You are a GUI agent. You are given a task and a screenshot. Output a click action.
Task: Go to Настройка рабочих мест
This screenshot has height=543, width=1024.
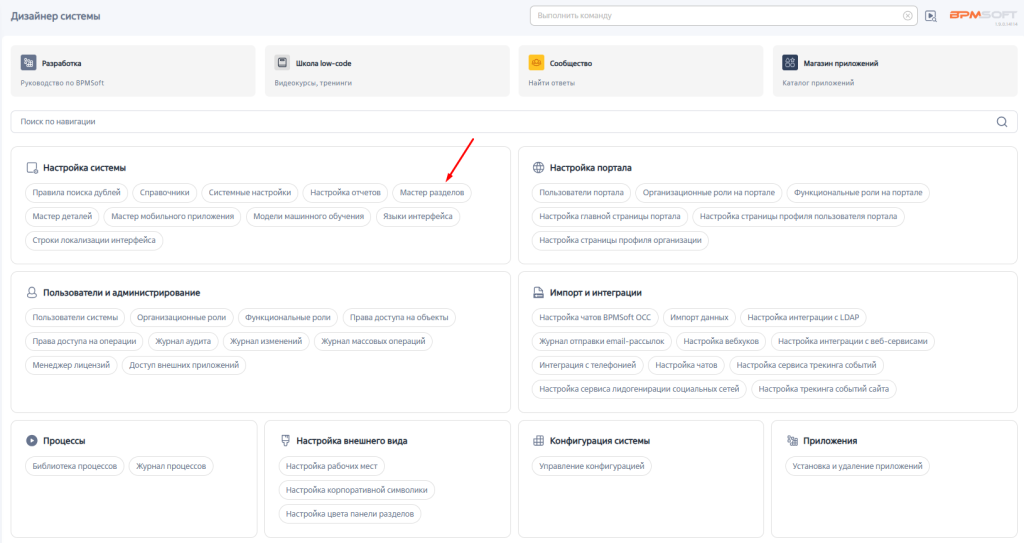(331, 466)
